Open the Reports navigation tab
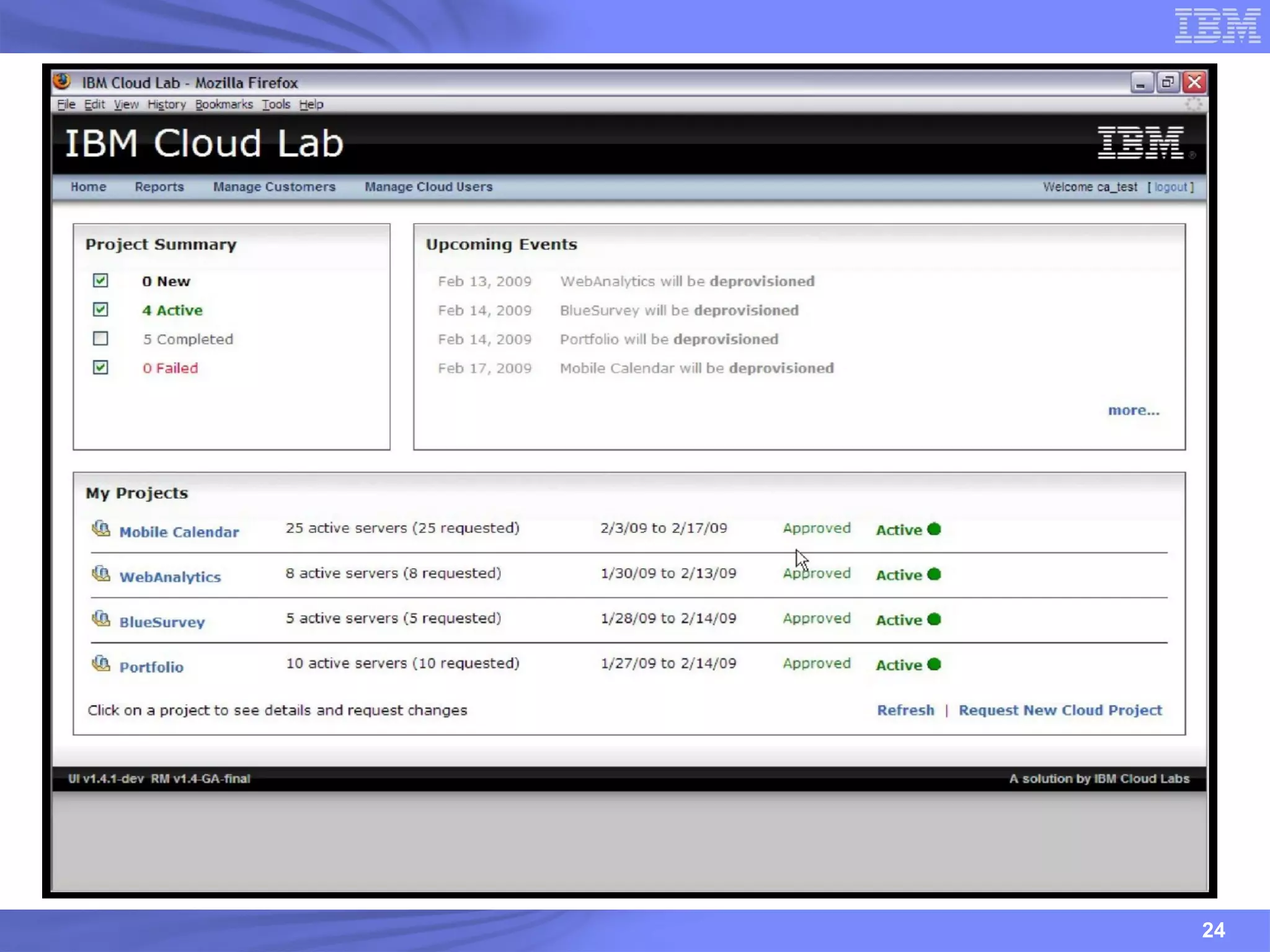 point(159,187)
